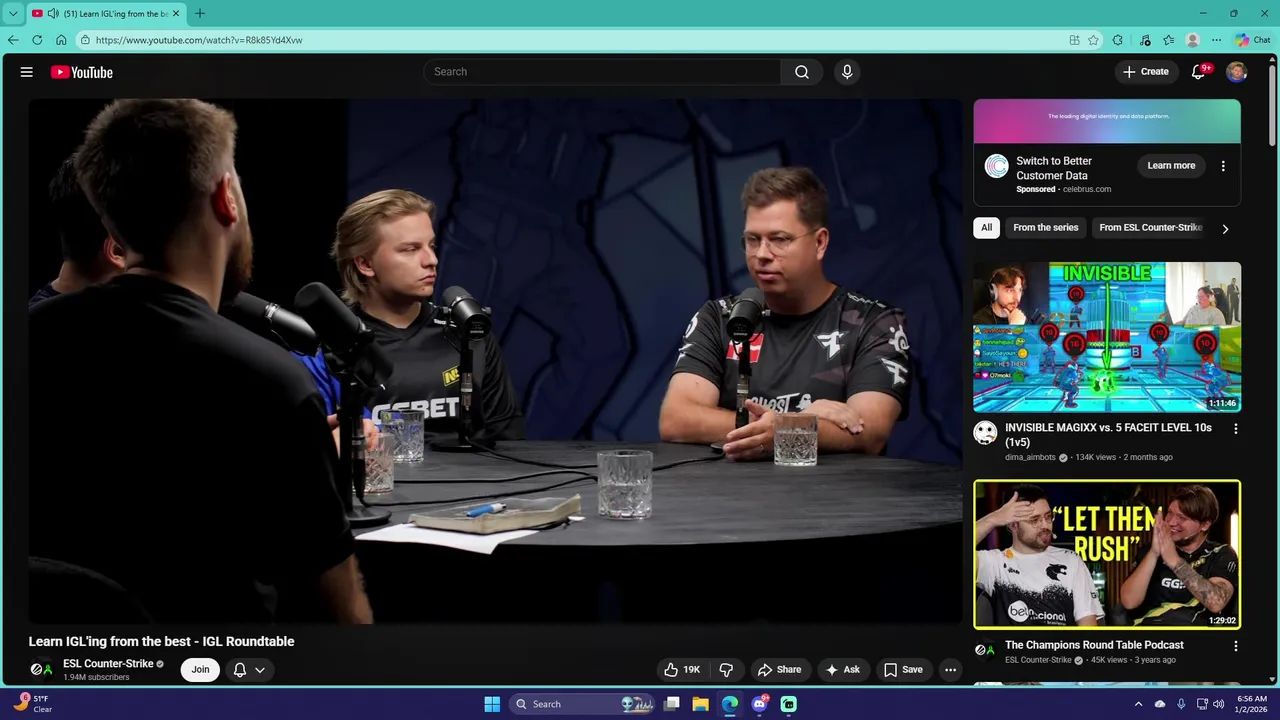Open the tab actions dropdown arrow
1280x720 pixels.
tap(13, 13)
